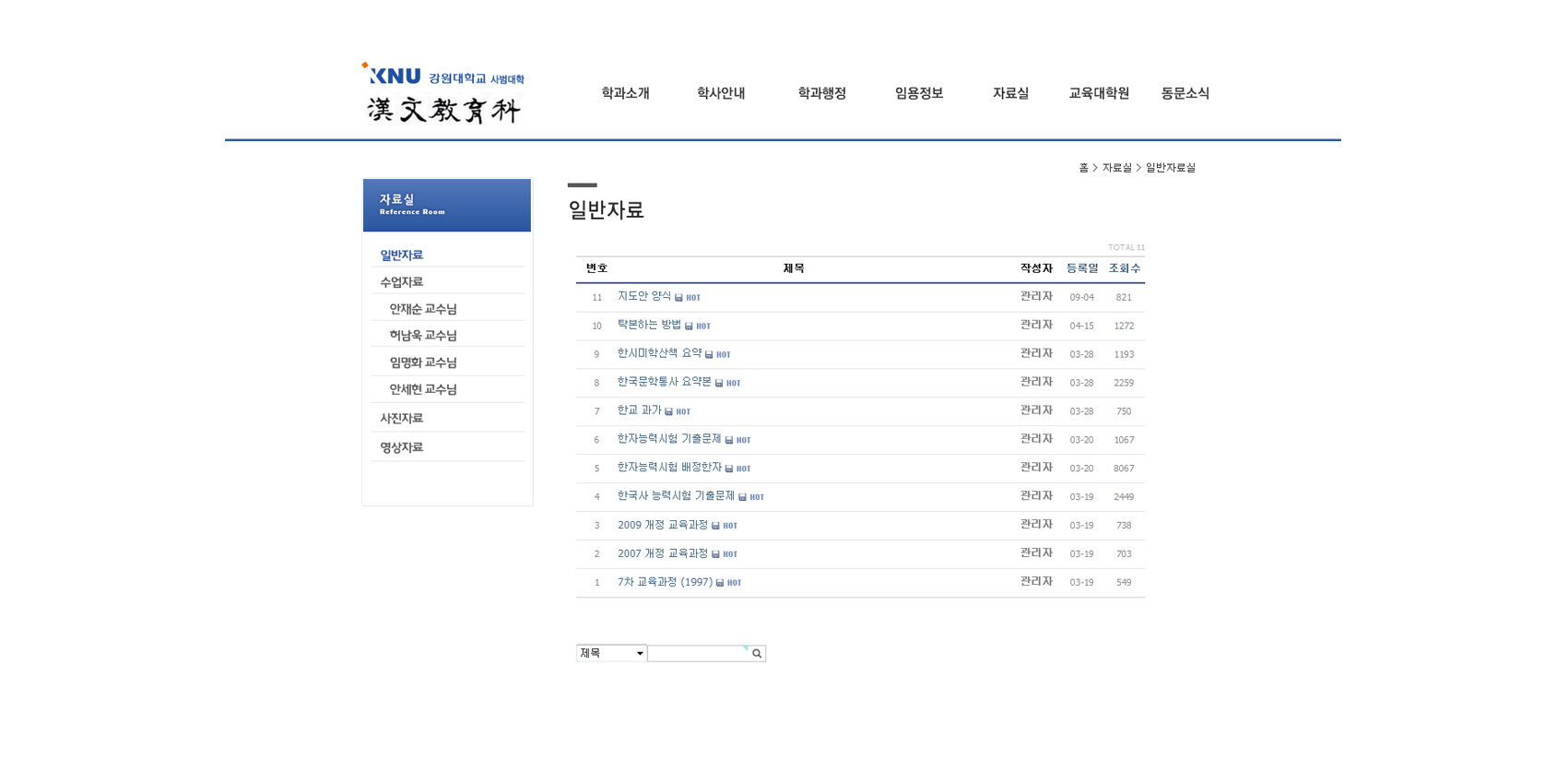Click the 일반자료실 breadcrumb link

tap(1171, 168)
